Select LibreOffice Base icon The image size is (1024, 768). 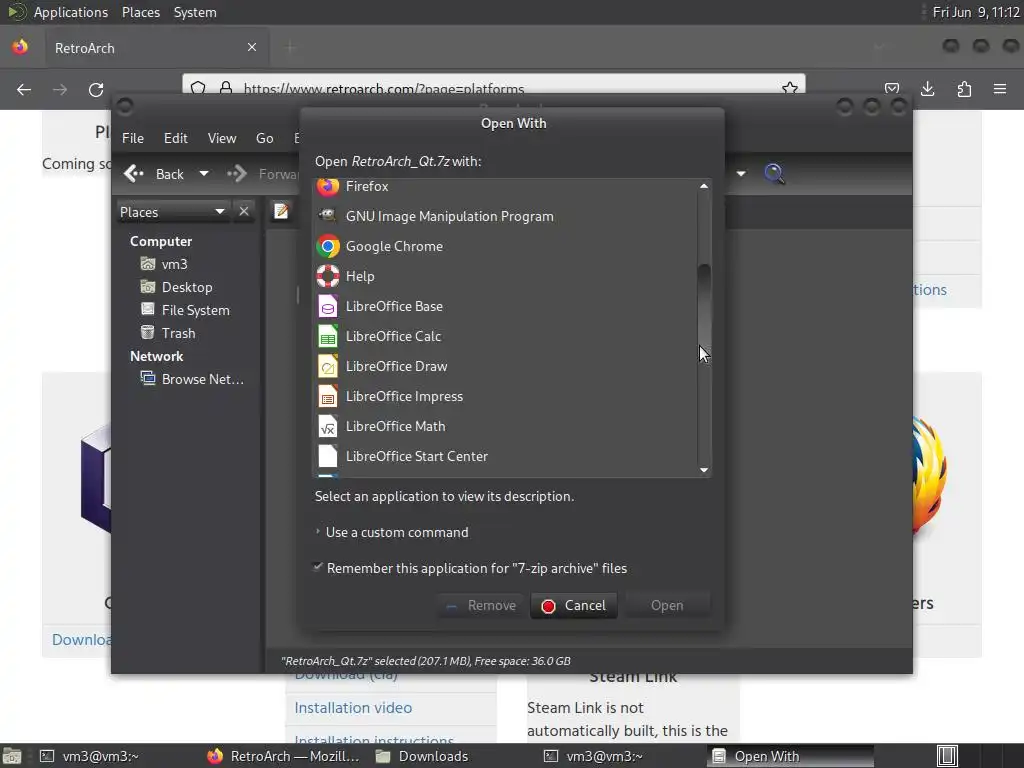tap(328, 306)
